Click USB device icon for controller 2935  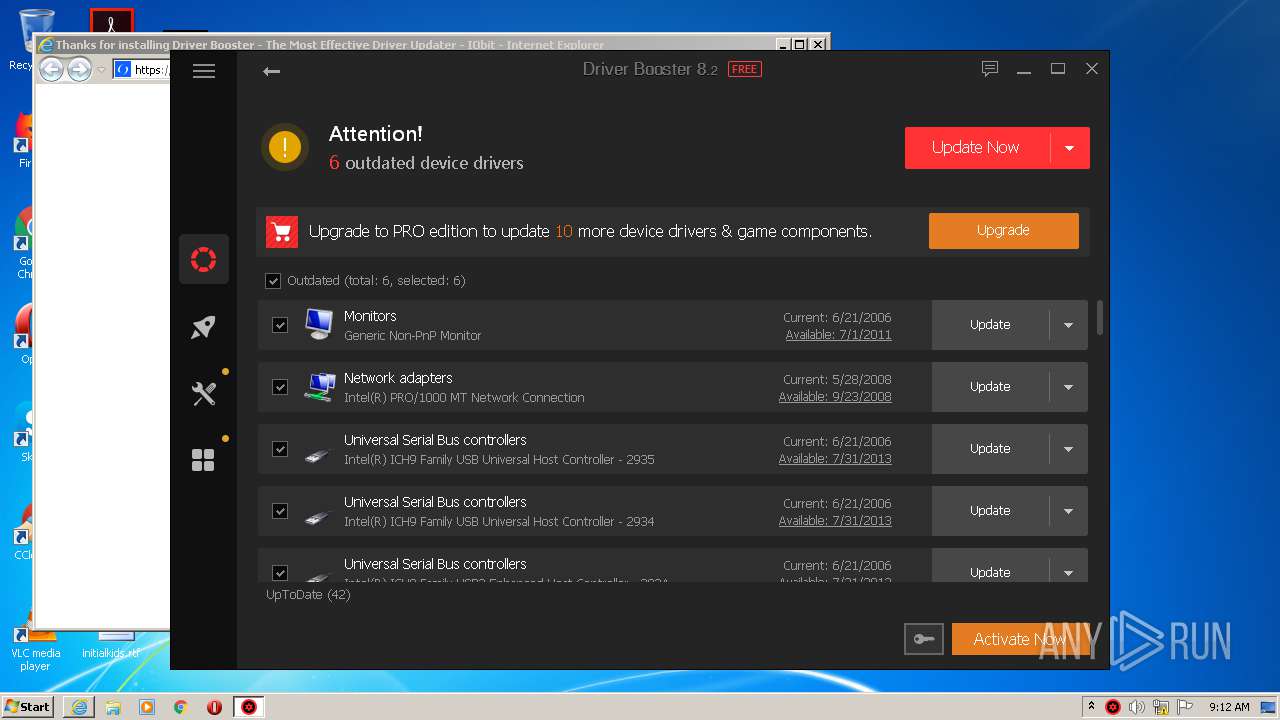(x=317, y=456)
